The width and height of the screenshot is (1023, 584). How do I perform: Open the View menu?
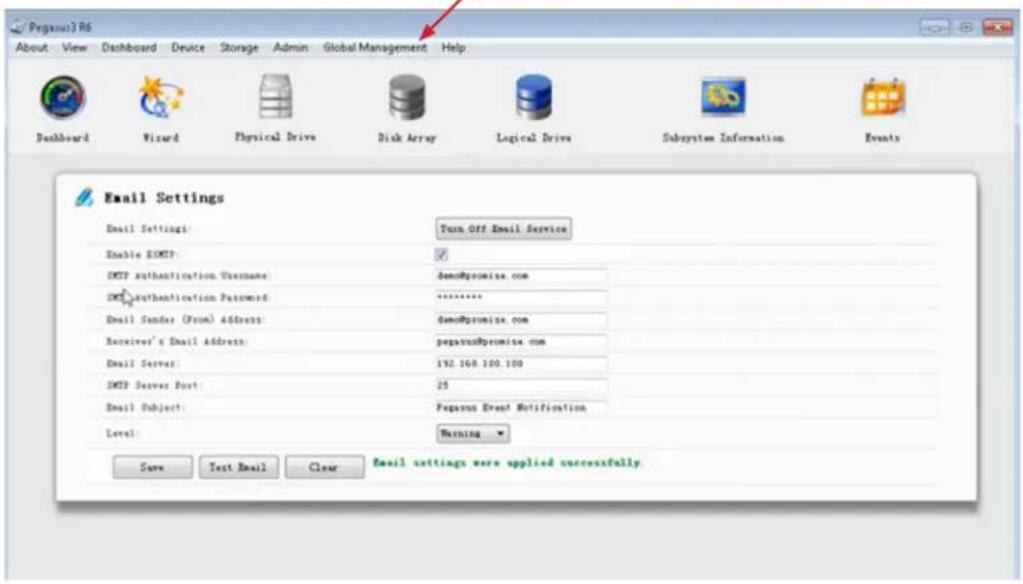coord(74,48)
